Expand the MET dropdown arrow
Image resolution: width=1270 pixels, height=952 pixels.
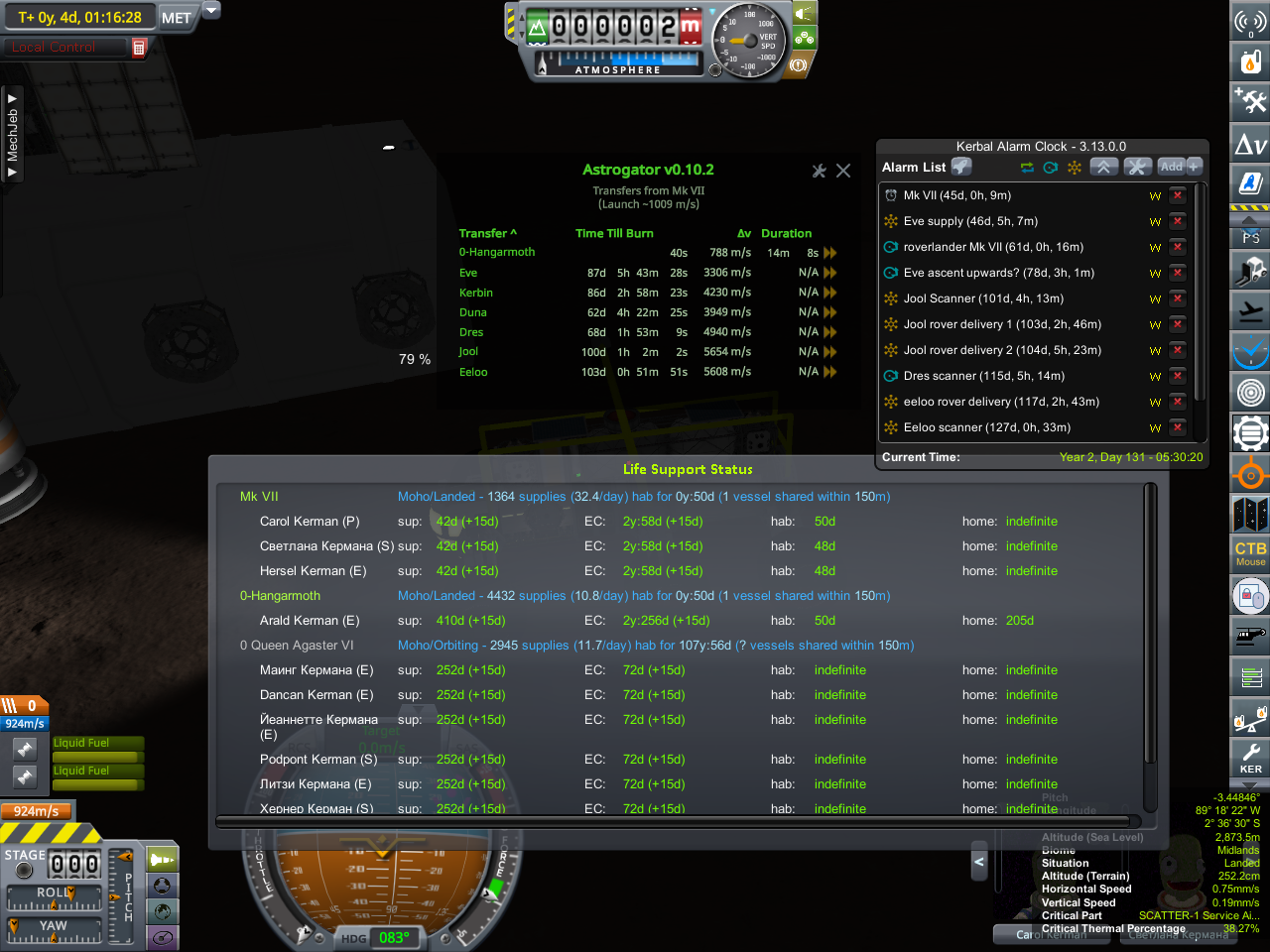pos(210,10)
